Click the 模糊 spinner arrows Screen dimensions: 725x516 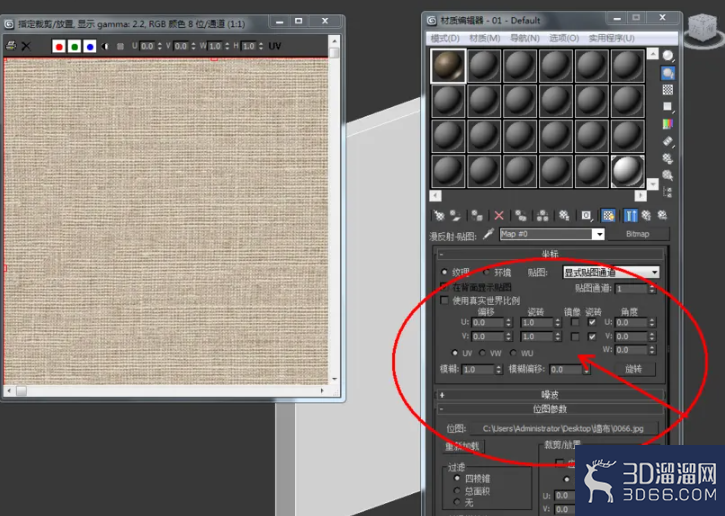498,369
